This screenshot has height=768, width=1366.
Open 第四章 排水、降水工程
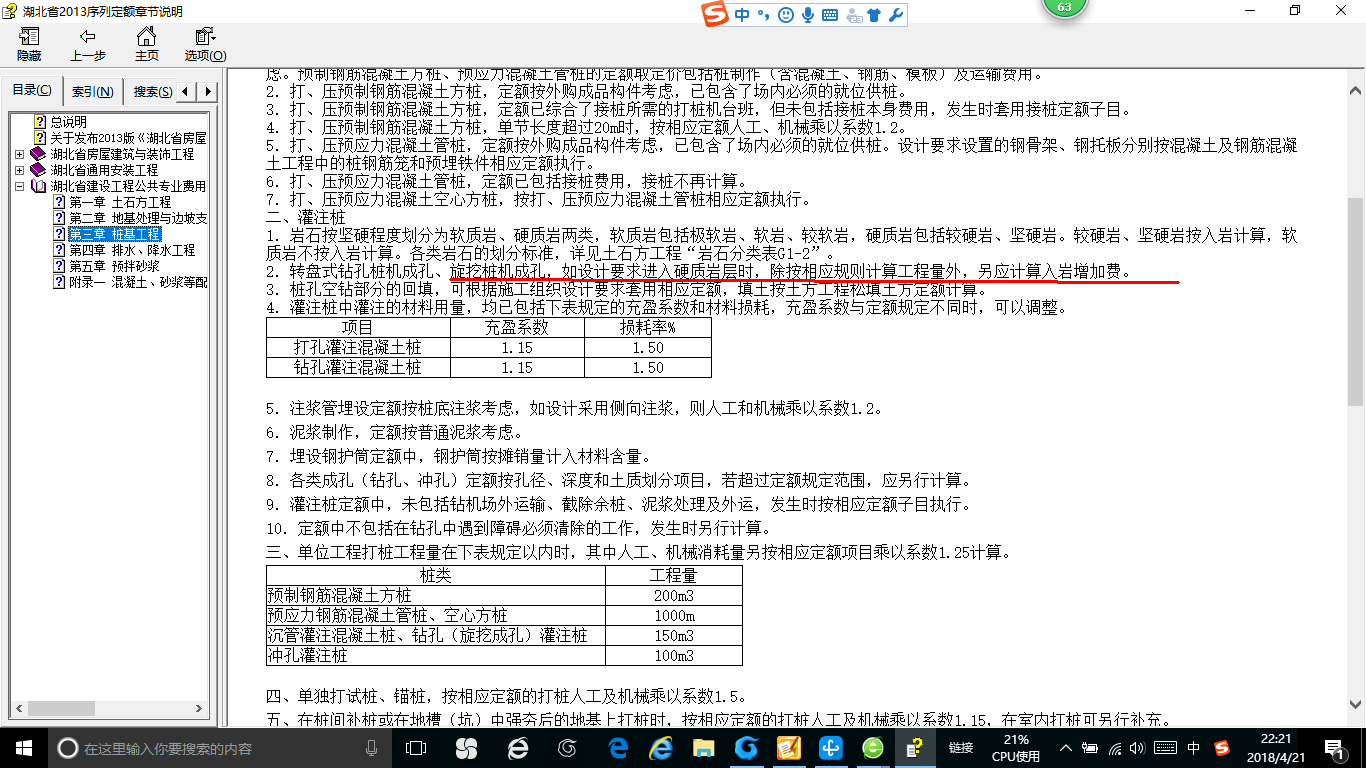click(x=131, y=250)
